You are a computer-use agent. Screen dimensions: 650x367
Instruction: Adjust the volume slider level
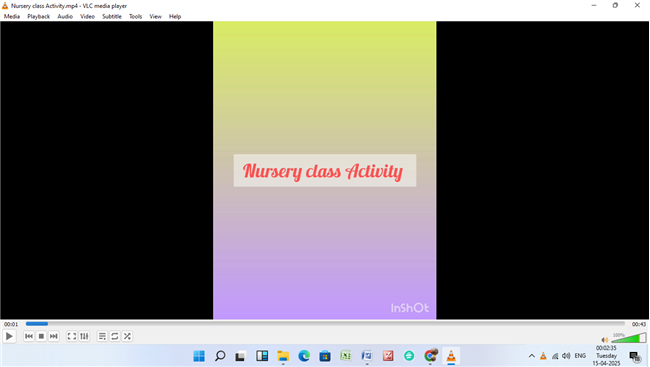(x=628, y=338)
